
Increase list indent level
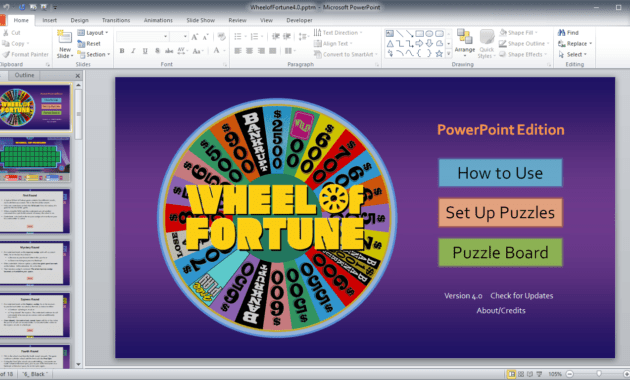click(287, 37)
